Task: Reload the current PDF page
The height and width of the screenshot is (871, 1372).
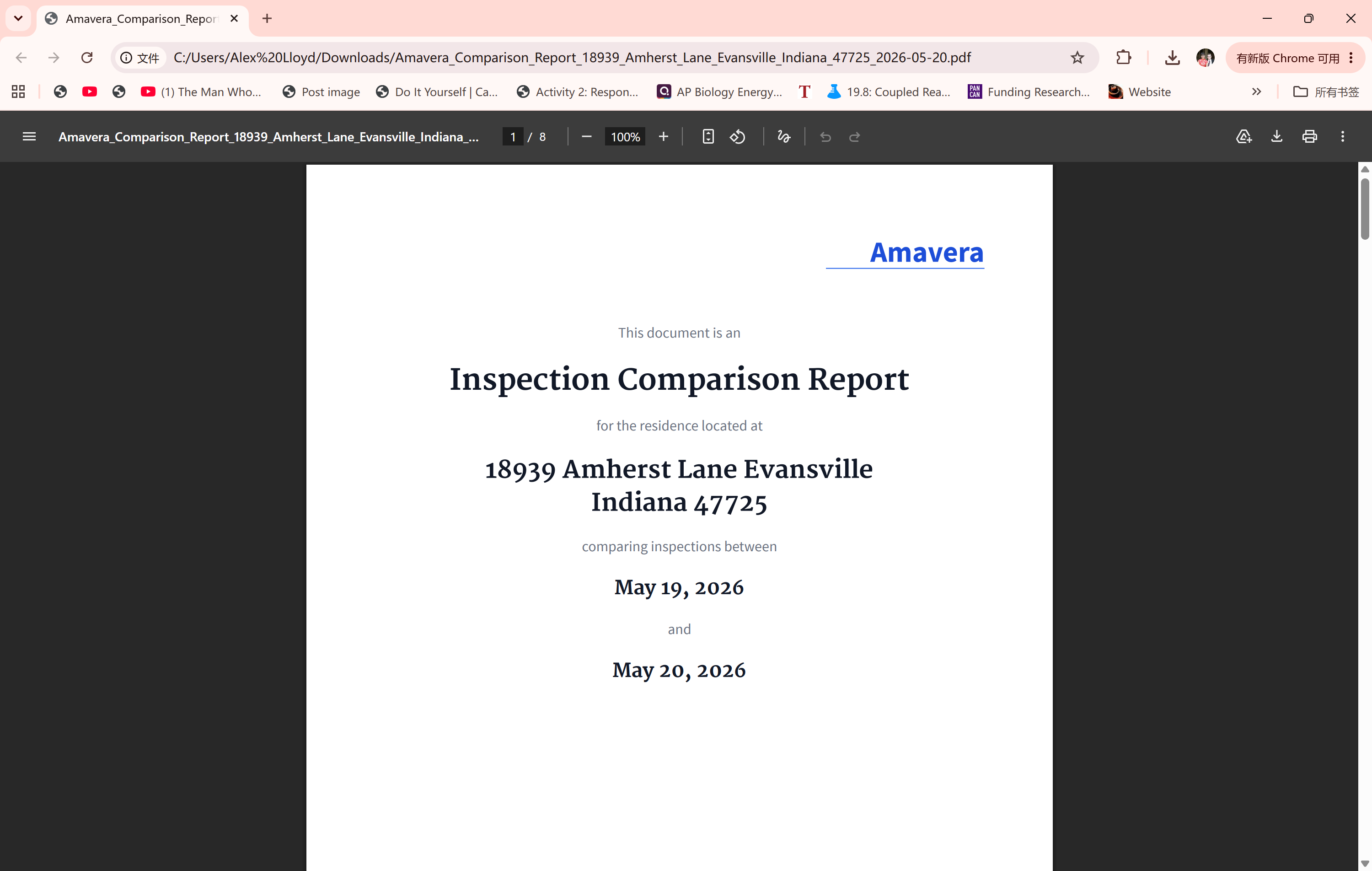Action: click(x=86, y=58)
